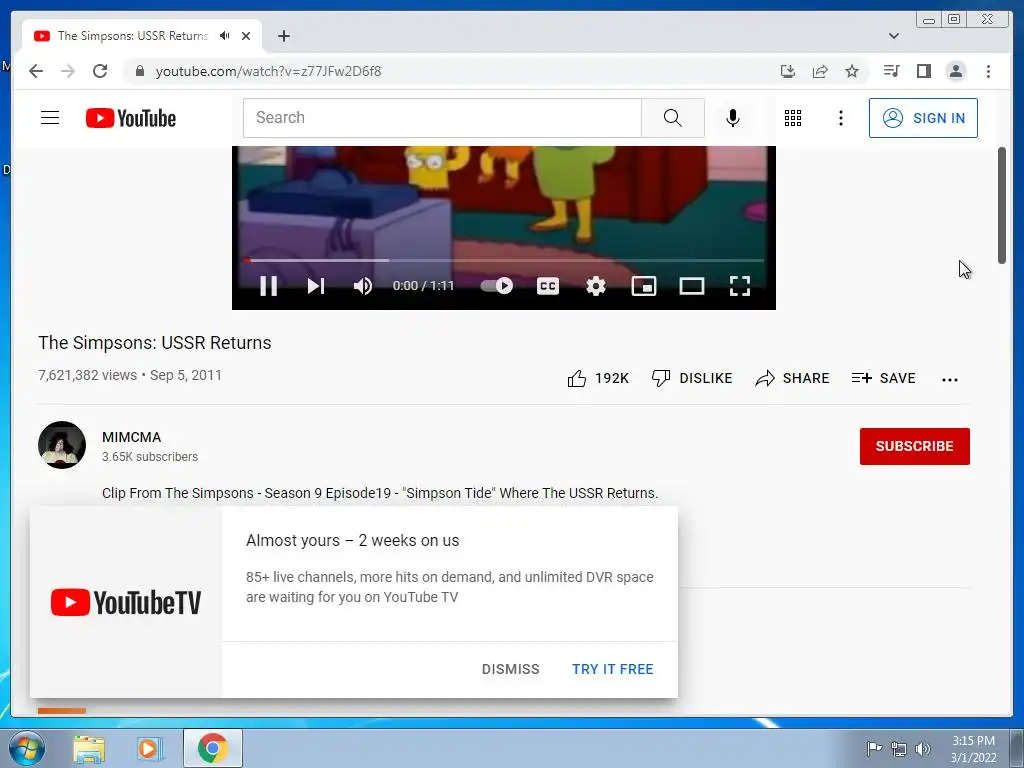SAVE video to a playlist
The height and width of the screenshot is (768, 1024).
pyautogui.click(x=884, y=379)
